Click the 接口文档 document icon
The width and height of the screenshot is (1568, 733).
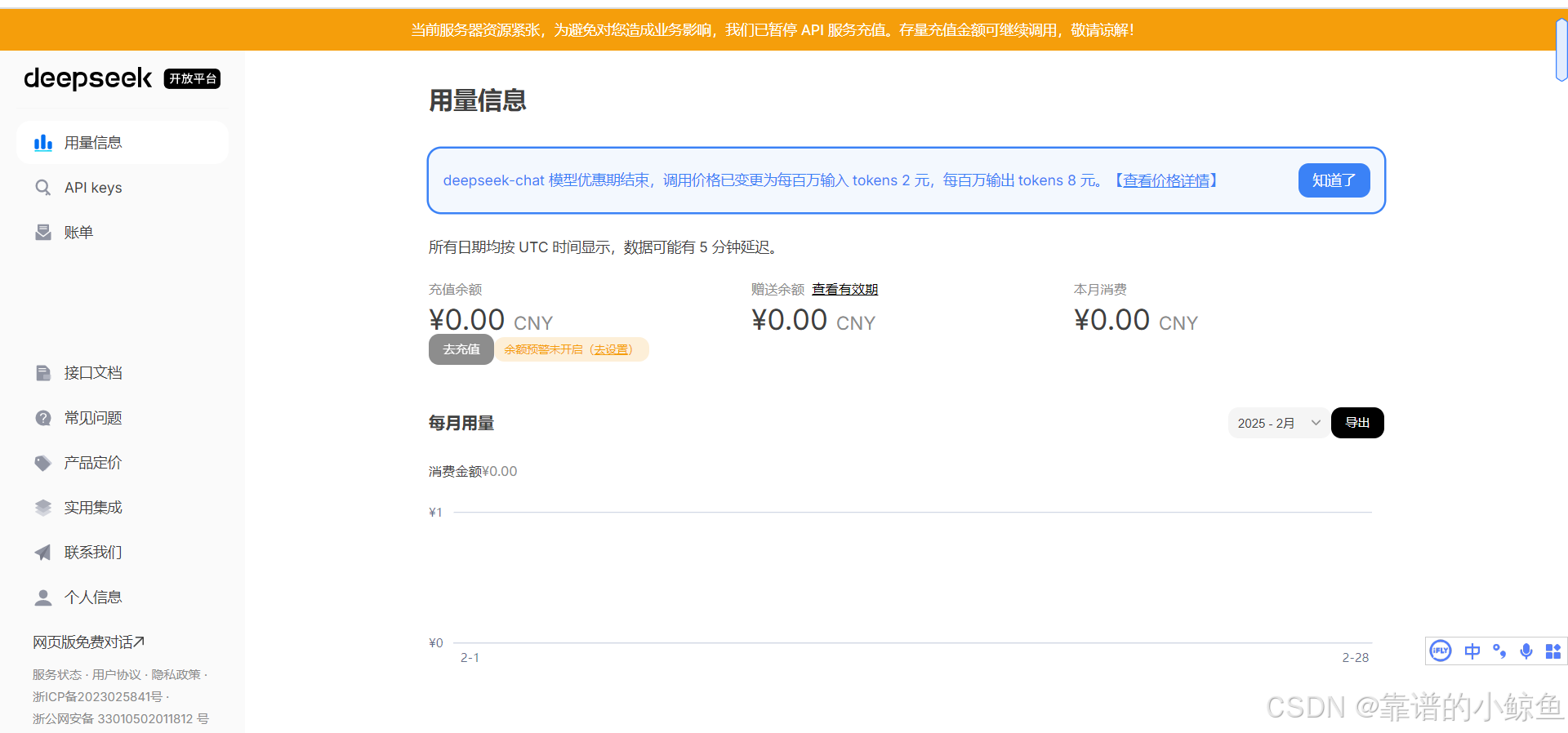point(43,373)
